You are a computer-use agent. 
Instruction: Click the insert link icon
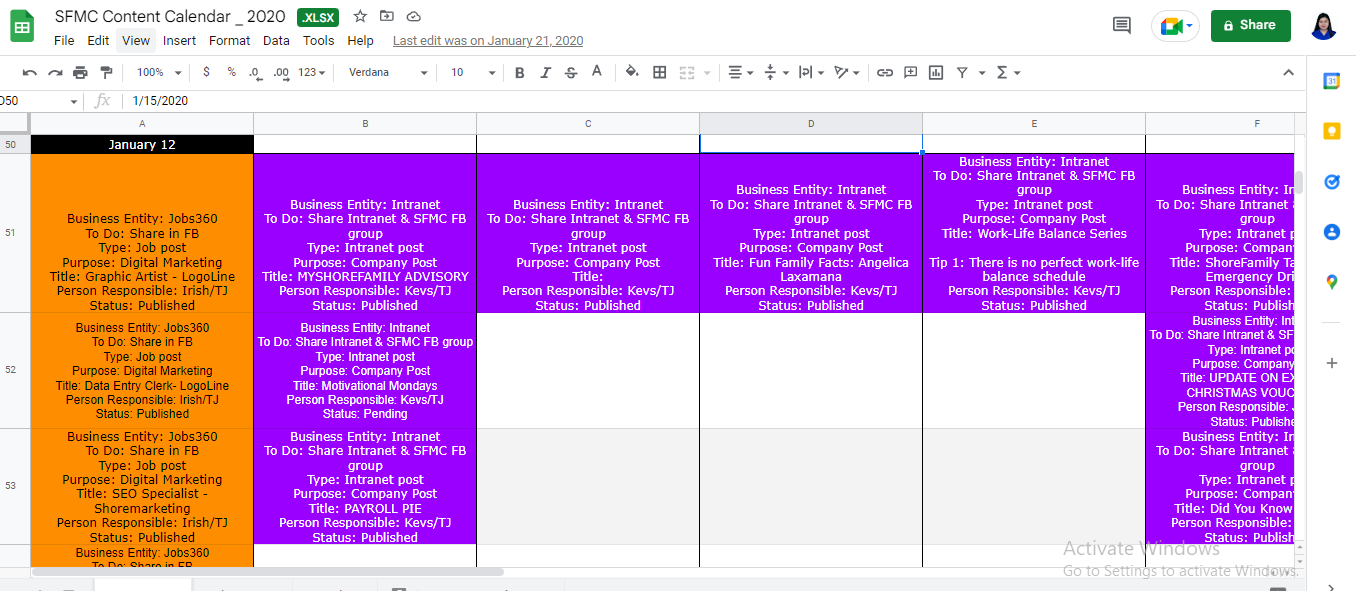coord(885,73)
